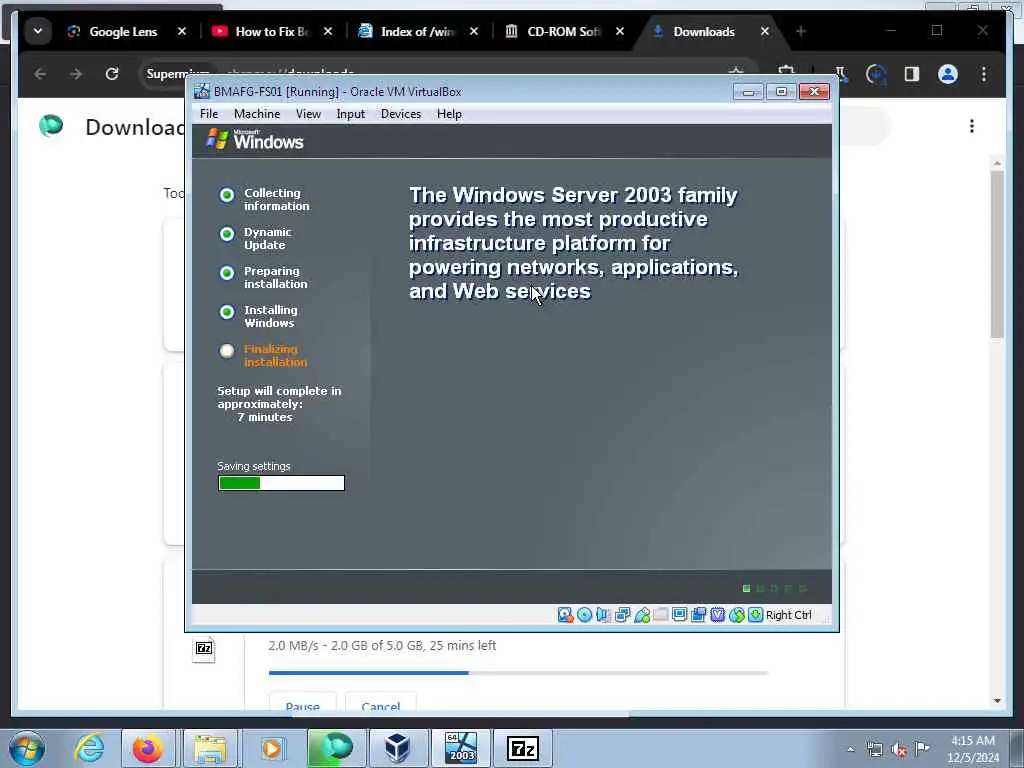Close the Downloads tab

tap(765, 31)
